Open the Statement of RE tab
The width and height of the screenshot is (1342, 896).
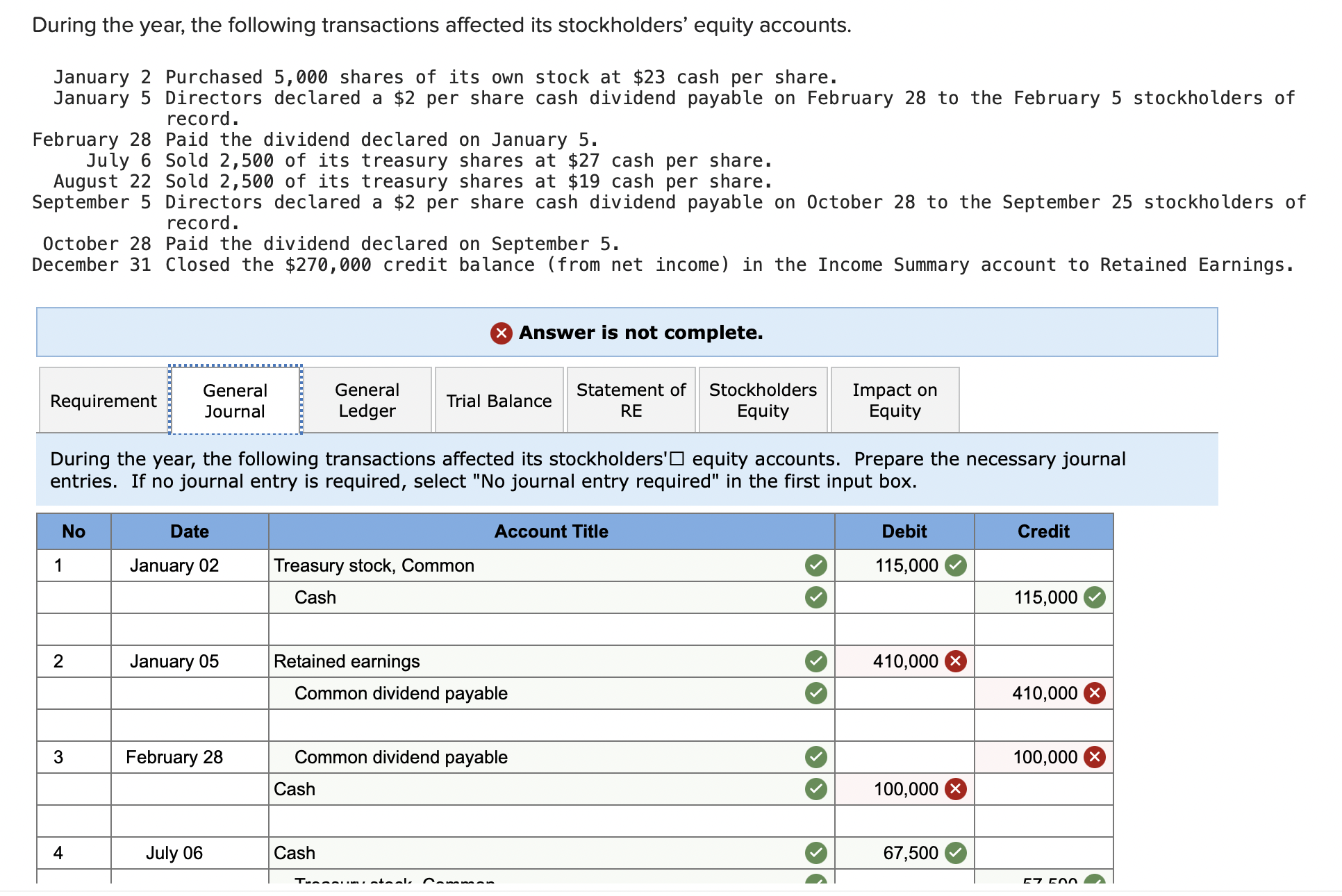[x=630, y=400]
